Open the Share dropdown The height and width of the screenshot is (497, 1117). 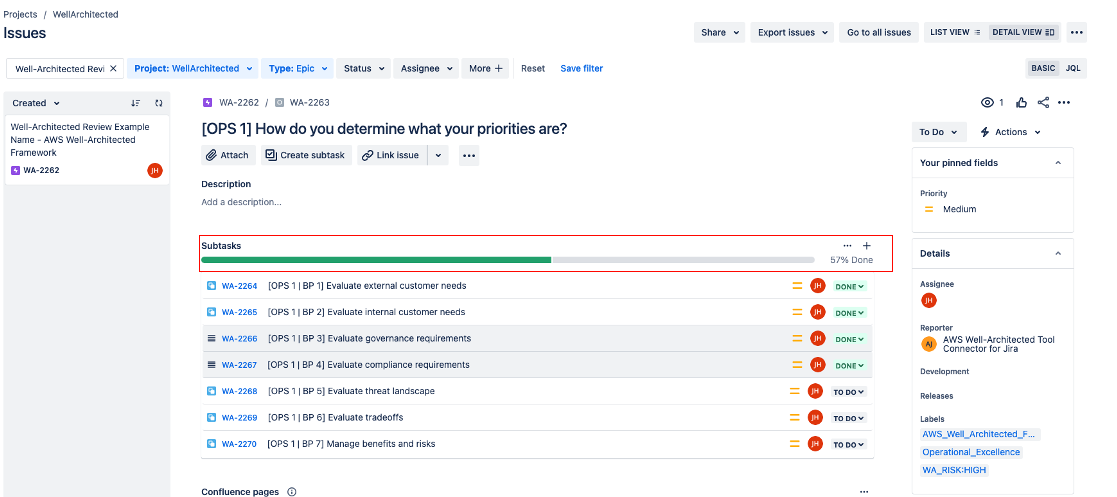click(x=719, y=32)
